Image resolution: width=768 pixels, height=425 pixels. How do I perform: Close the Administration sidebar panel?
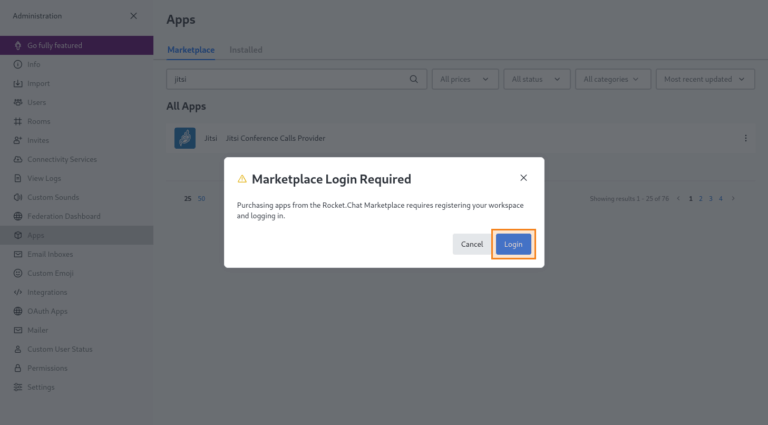click(134, 16)
